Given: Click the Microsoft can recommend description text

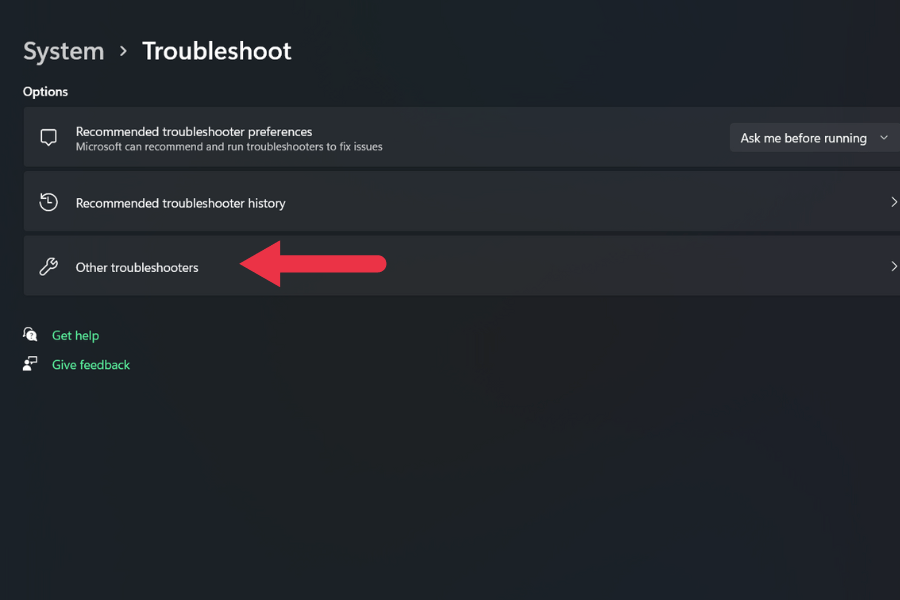Looking at the screenshot, I should tap(229, 147).
